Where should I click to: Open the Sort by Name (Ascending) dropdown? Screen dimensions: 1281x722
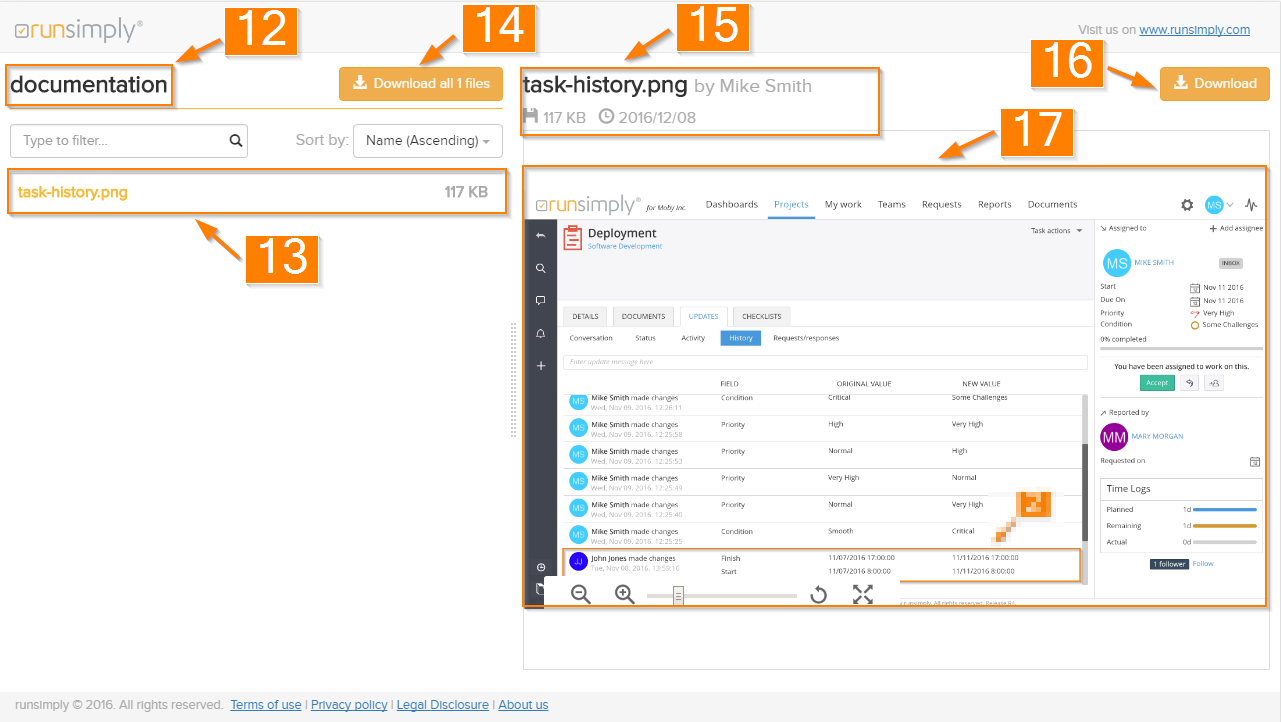tap(428, 141)
